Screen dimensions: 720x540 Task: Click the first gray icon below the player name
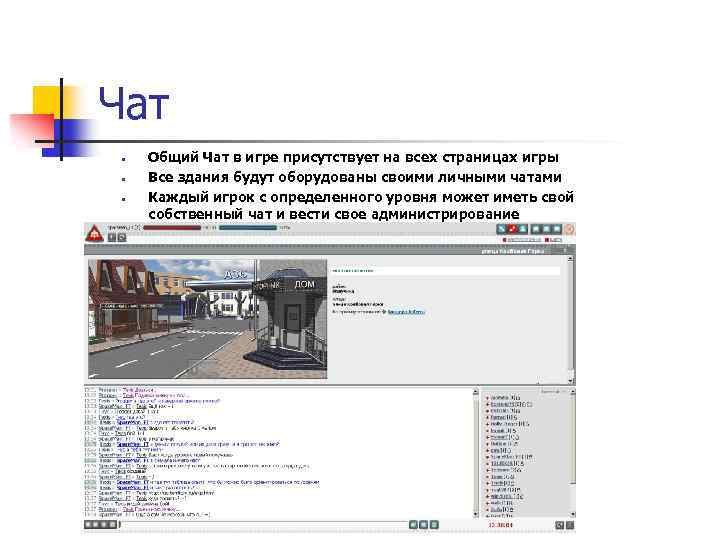[x=112, y=237]
